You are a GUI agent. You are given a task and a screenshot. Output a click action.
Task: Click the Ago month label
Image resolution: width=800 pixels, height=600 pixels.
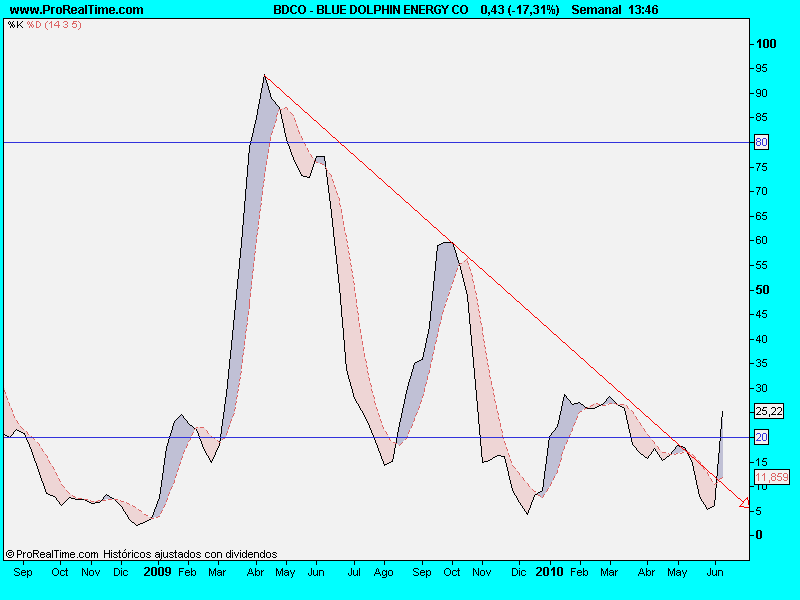383,572
